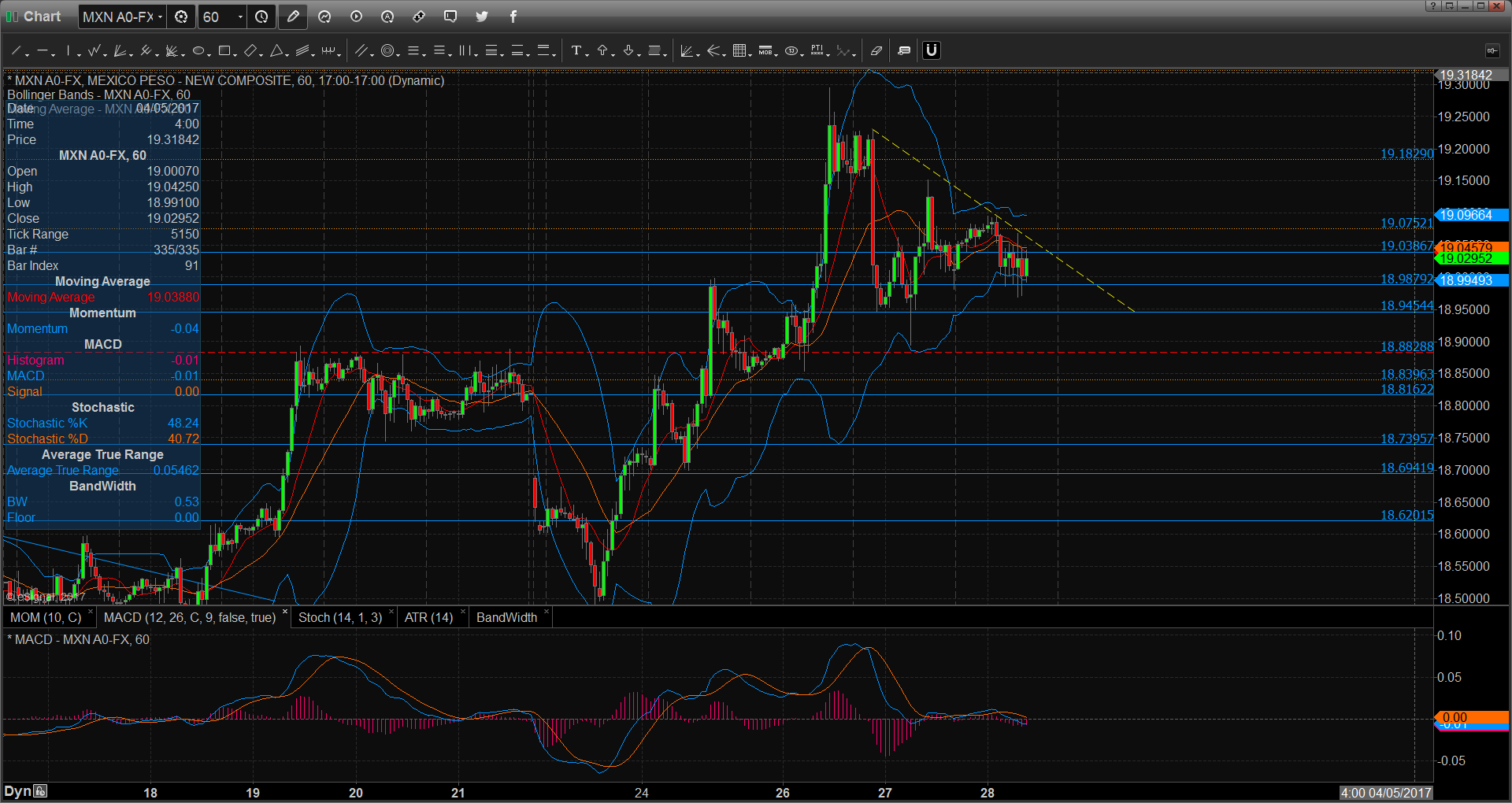Close the Stoch (14, 1, 3) tab
Screen dimensions: 1512x803
click(391, 612)
